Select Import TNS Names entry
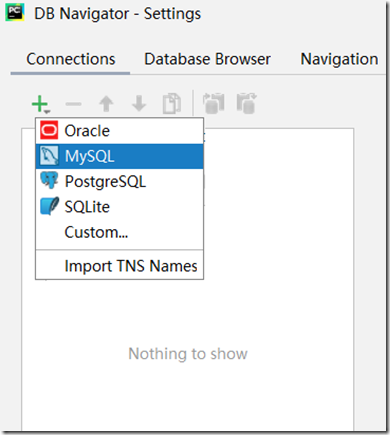The image size is (390, 435). coord(119,266)
